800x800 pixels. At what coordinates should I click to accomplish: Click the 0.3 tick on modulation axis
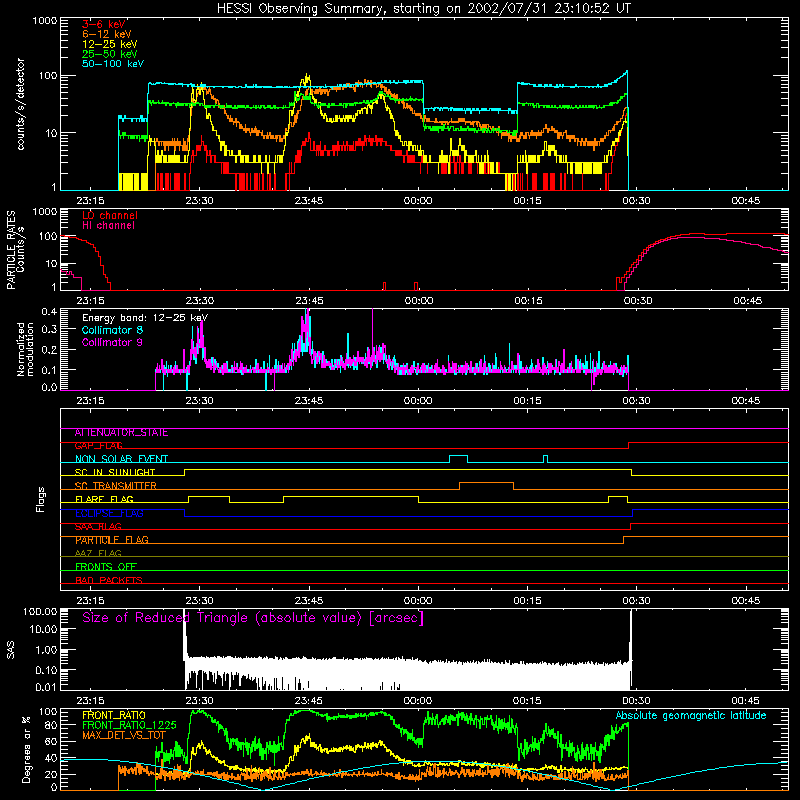point(49,329)
